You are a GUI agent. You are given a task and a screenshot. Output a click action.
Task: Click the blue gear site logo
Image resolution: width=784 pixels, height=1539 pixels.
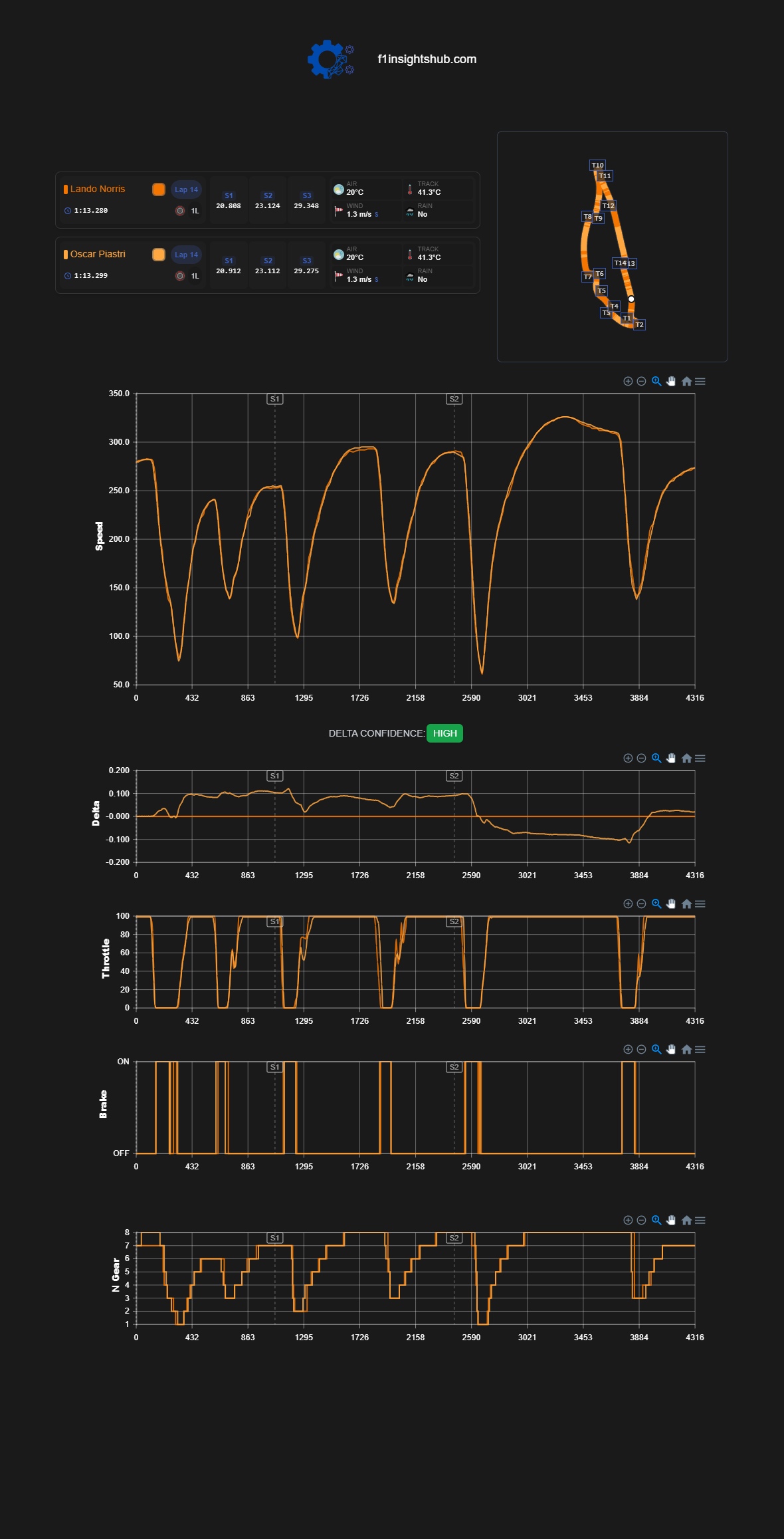(330, 59)
